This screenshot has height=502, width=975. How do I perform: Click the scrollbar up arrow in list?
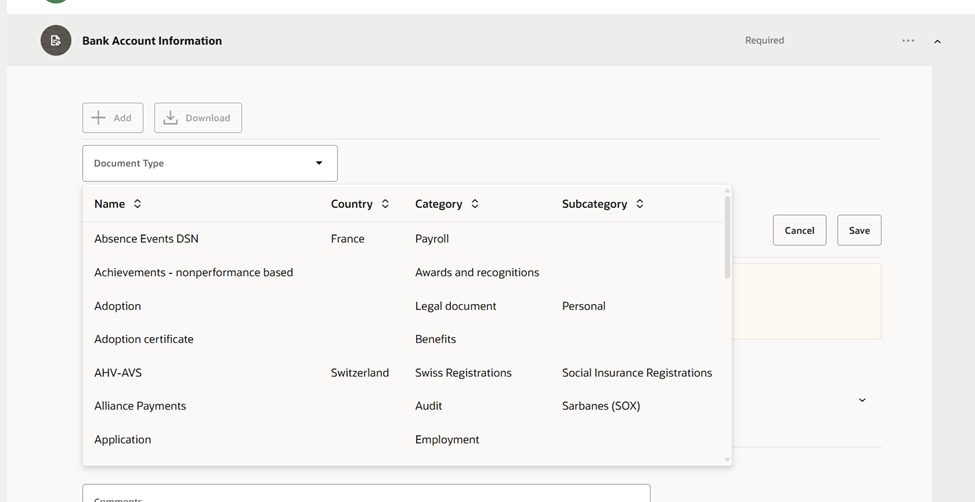click(728, 190)
